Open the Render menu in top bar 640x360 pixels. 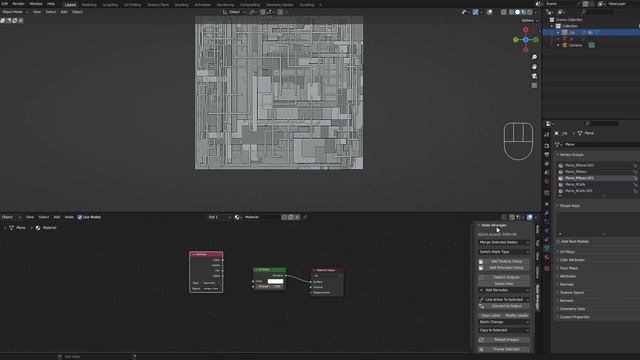(x=18, y=4)
